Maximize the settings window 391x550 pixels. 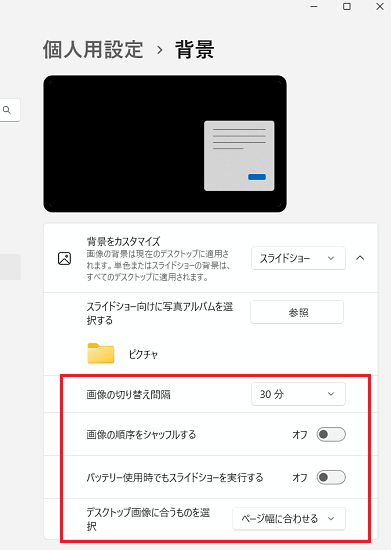(347, 6)
